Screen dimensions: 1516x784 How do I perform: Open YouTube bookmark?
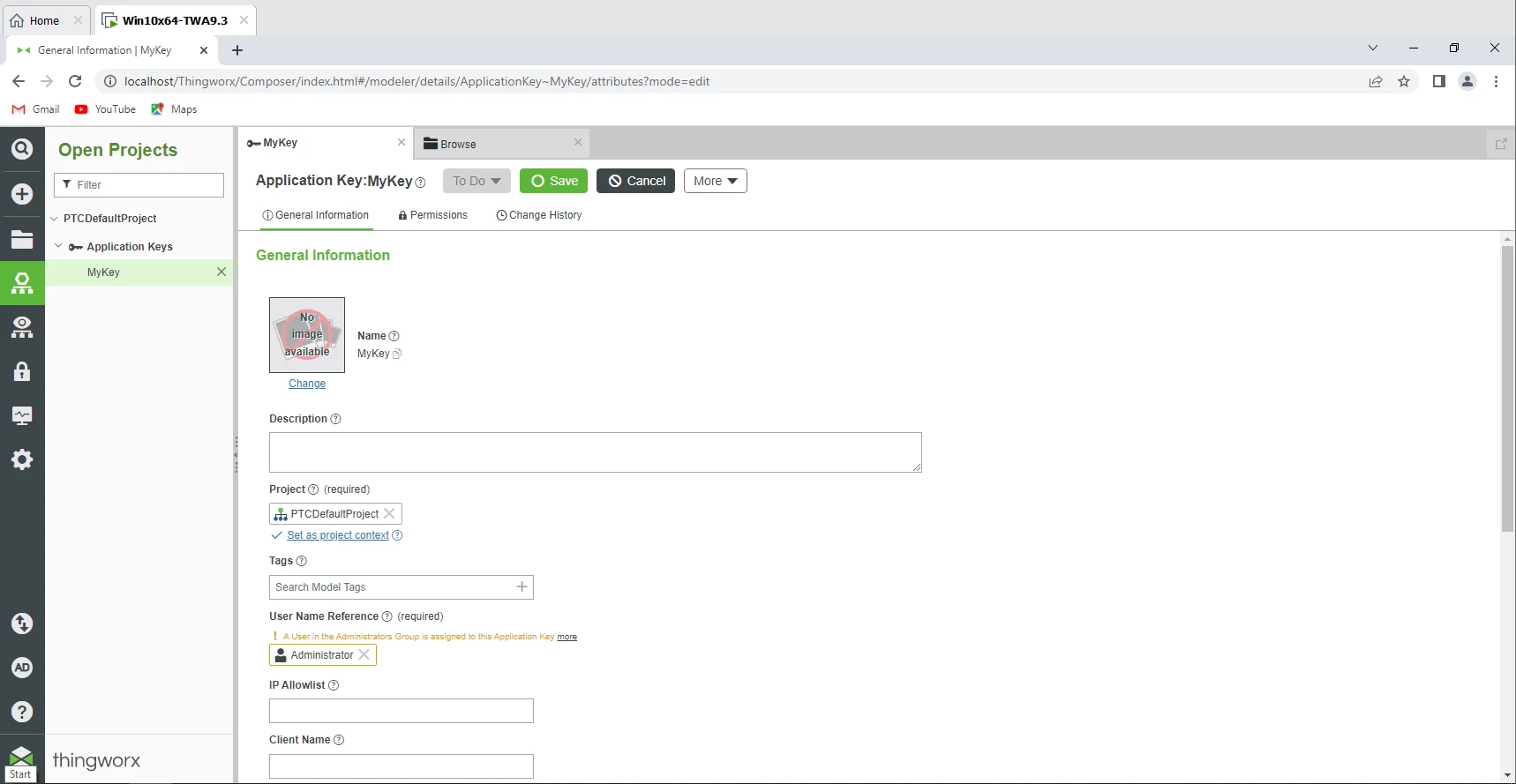click(105, 109)
